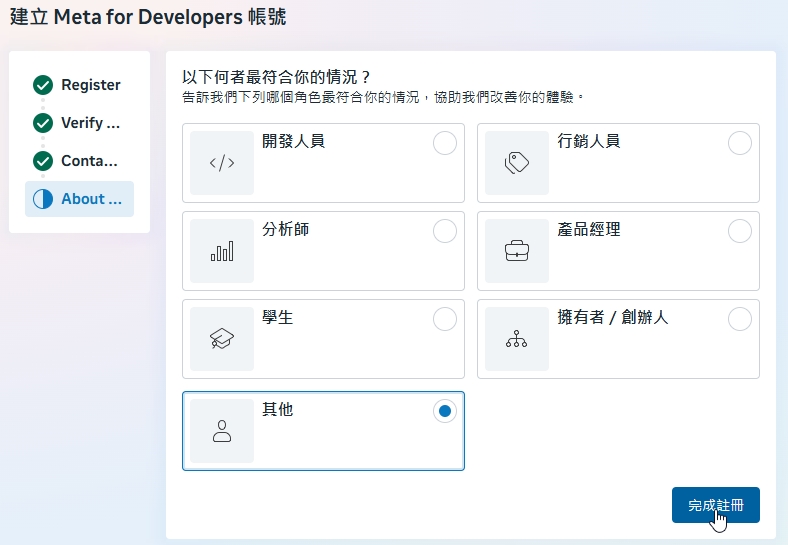Choose the 分析師 radio button
The width and height of the screenshot is (788, 545).
pyautogui.click(x=445, y=231)
